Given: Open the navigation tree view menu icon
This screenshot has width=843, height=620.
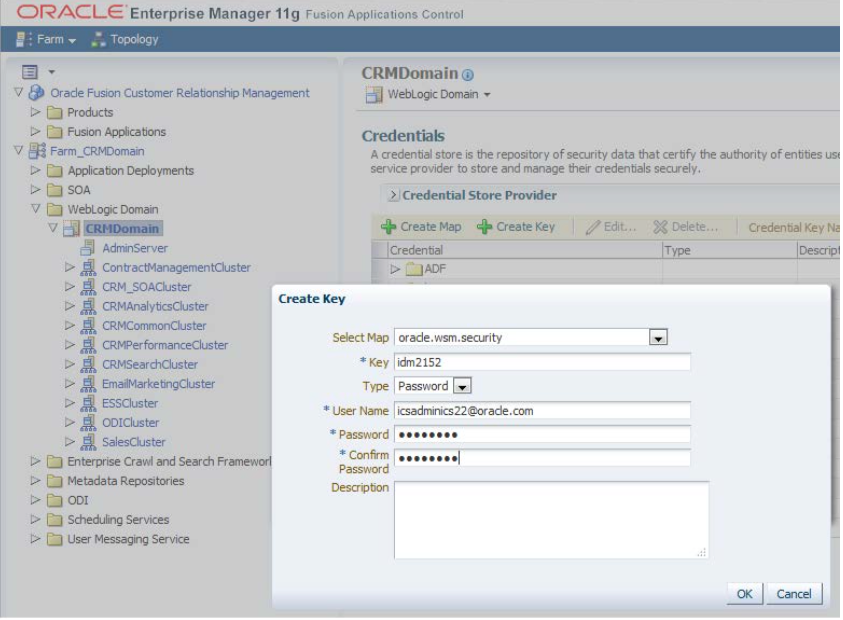Looking at the screenshot, I should [30, 71].
